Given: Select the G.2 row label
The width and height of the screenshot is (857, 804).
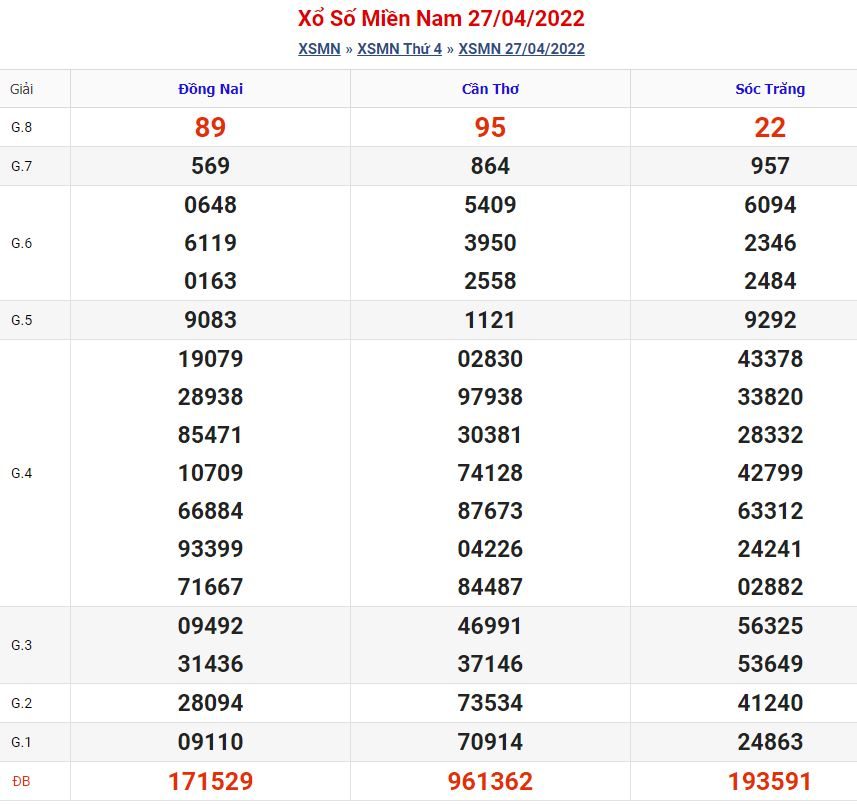Looking at the screenshot, I should 21,703.
